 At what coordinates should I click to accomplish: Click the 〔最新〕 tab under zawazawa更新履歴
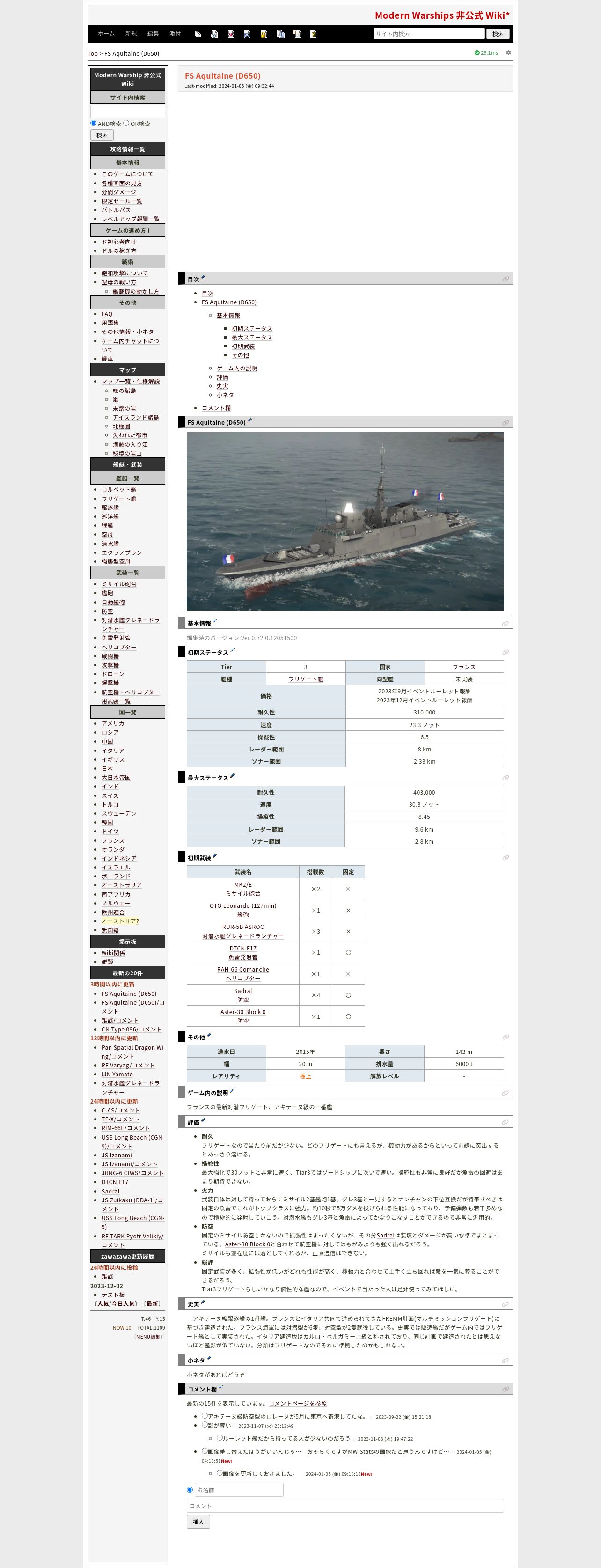pyautogui.click(x=153, y=1303)
